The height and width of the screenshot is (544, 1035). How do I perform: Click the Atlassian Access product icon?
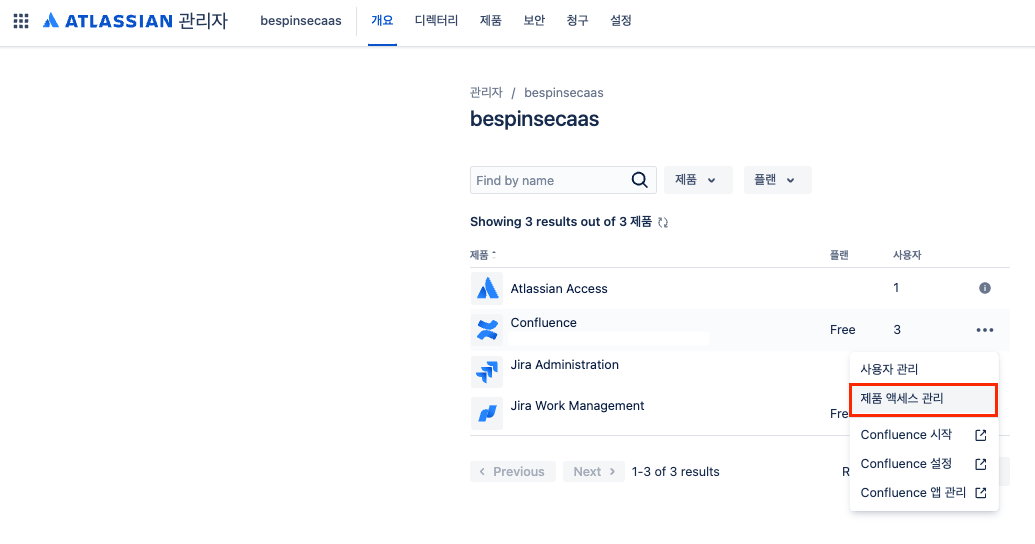point(487,289)
